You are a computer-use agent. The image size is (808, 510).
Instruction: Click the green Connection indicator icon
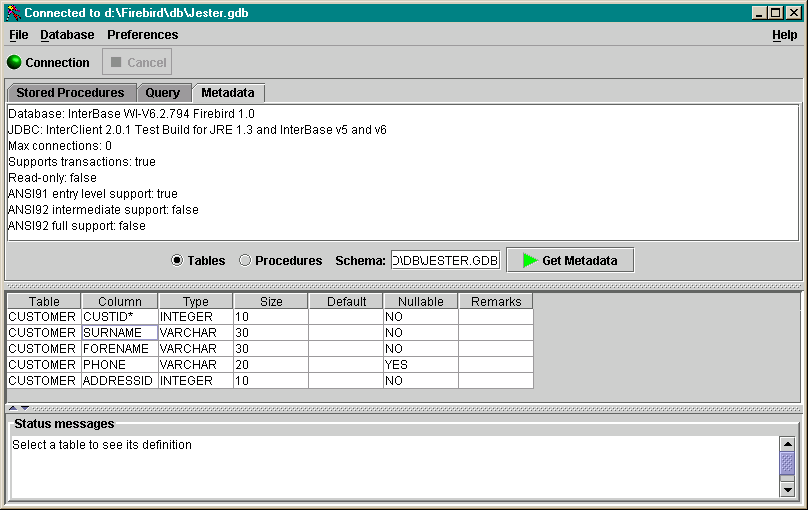tap(14, 62)
